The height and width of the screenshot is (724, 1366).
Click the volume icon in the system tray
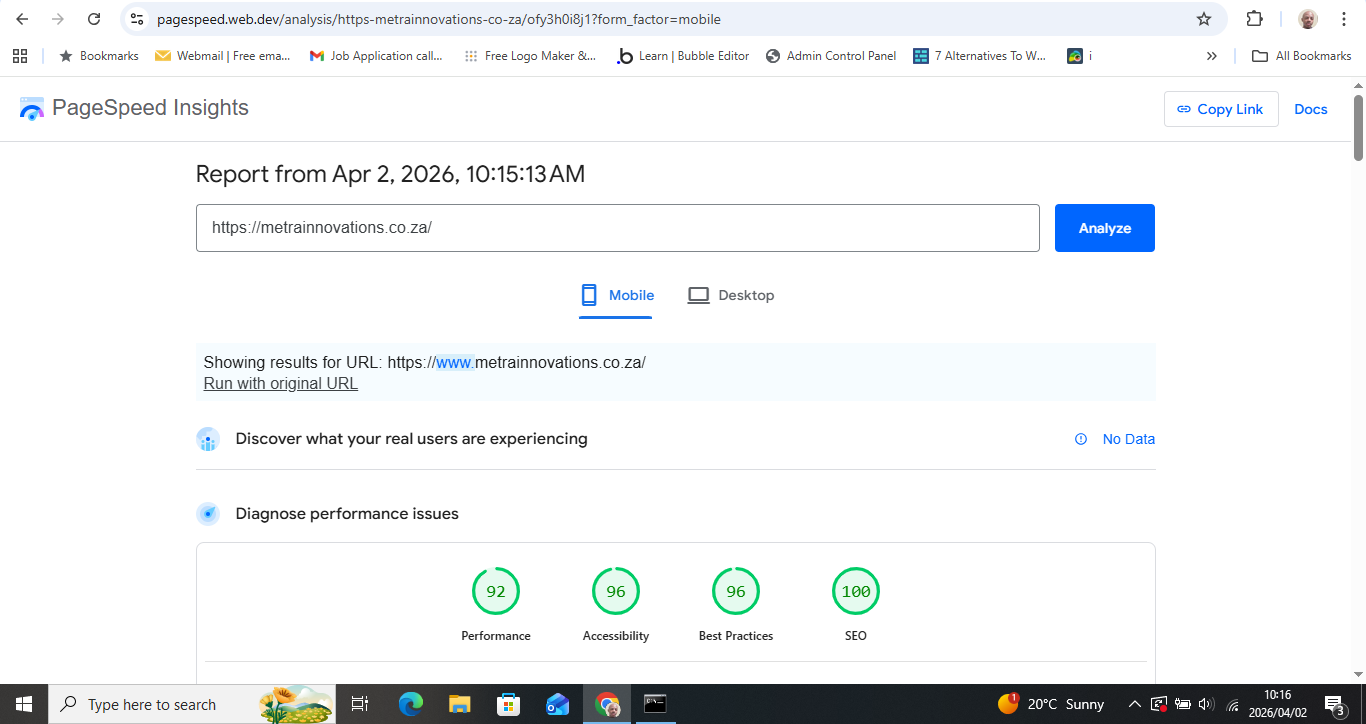click(x=1206, y=704)
